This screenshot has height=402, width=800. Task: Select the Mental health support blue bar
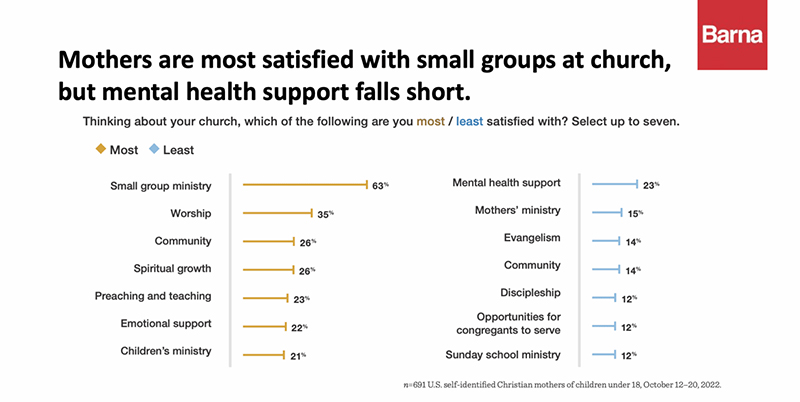pyautogui.click(x=614, y=184)
